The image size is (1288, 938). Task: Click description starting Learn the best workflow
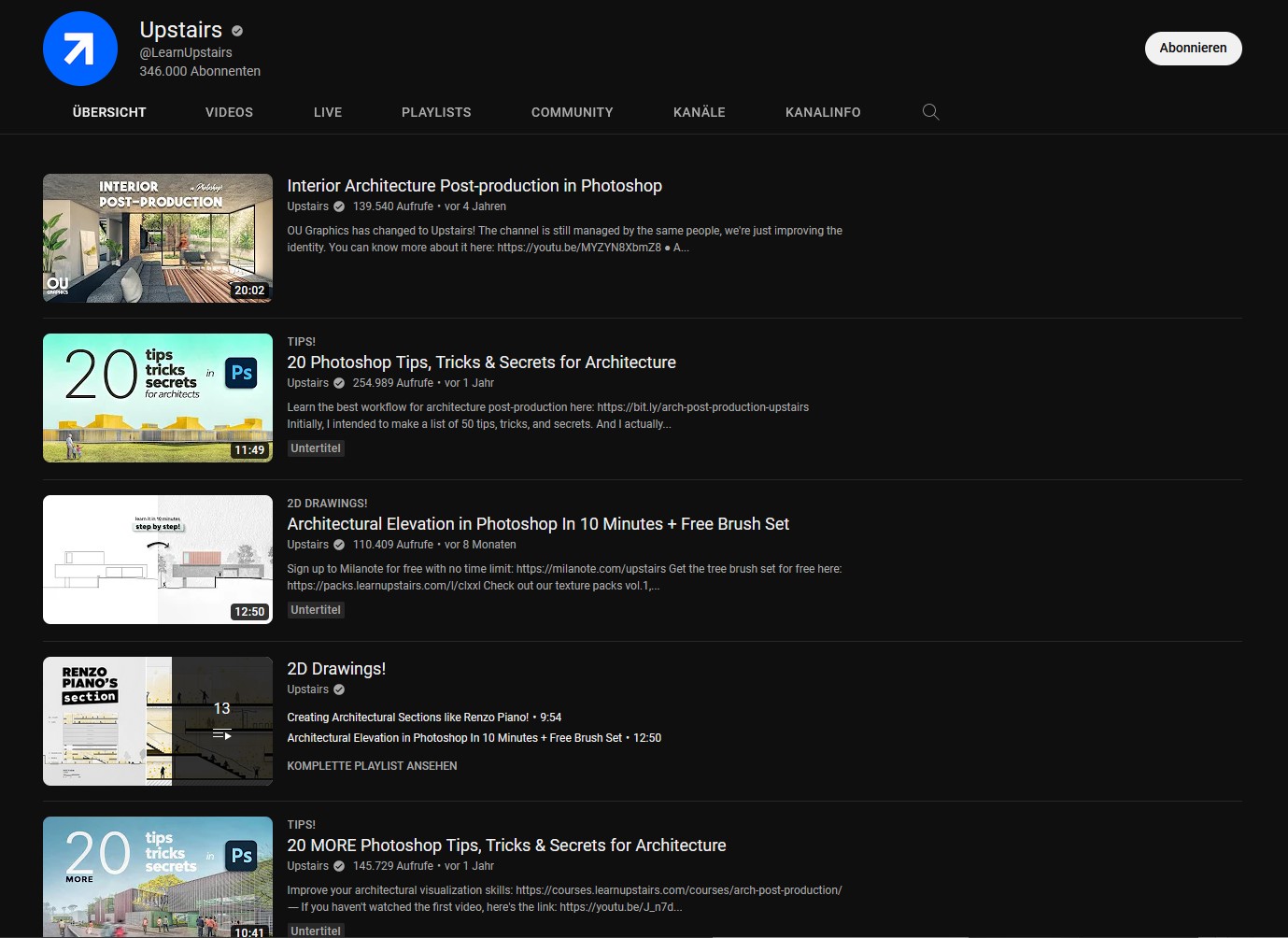(547, 416)
